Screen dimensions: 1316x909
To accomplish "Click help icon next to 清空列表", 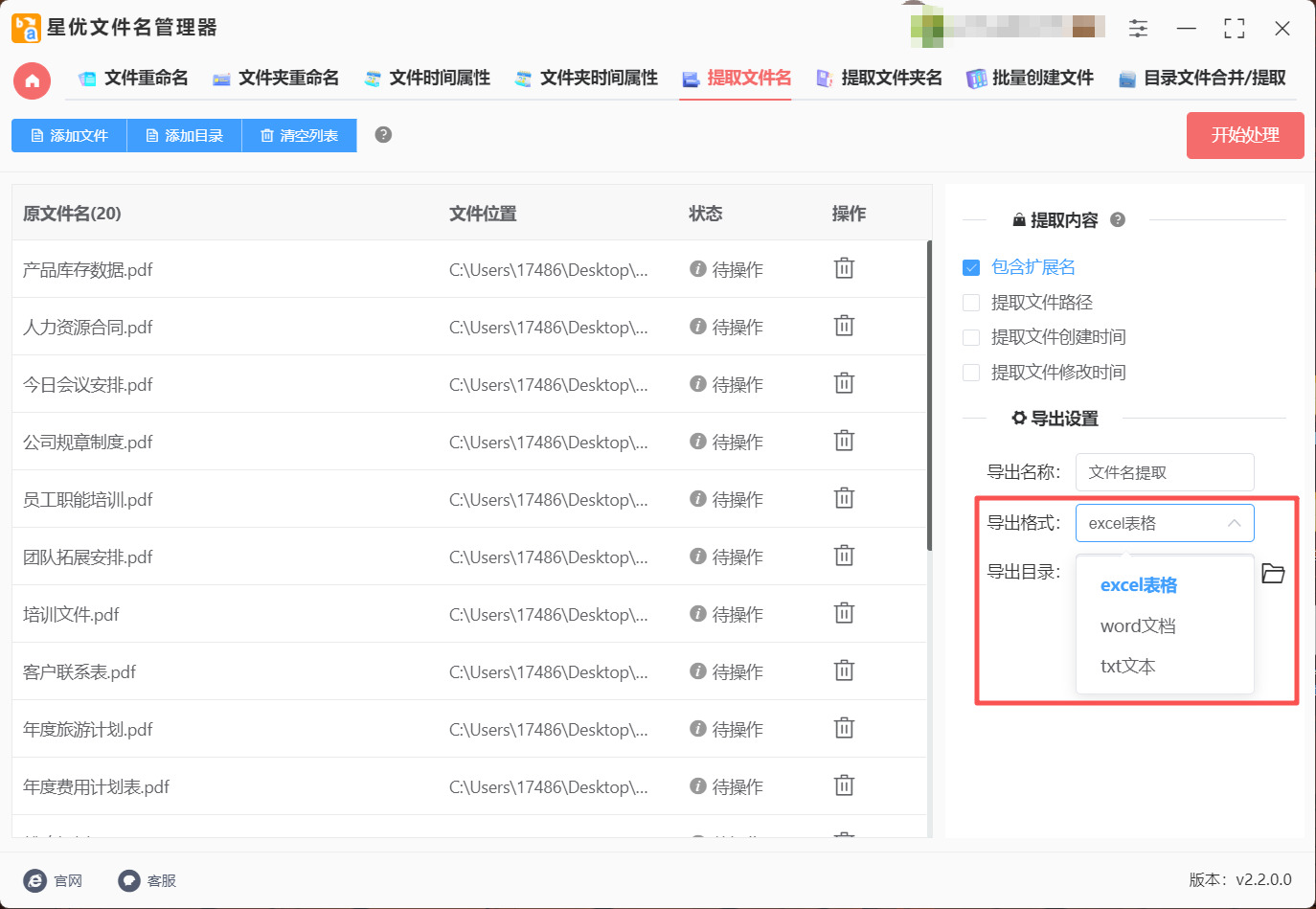I will pyautogui.click(x=383, y=135).
